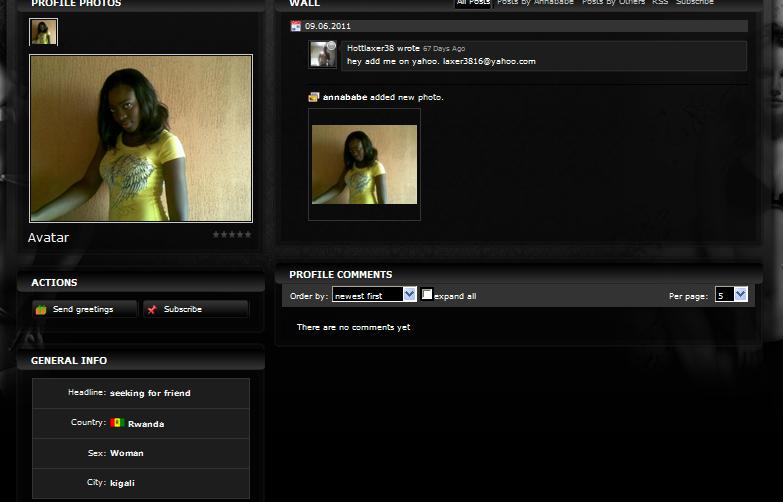Click the 'Avatar' photo caption
This screenshot has width=783, height=502.
click(x=48, y=237)
